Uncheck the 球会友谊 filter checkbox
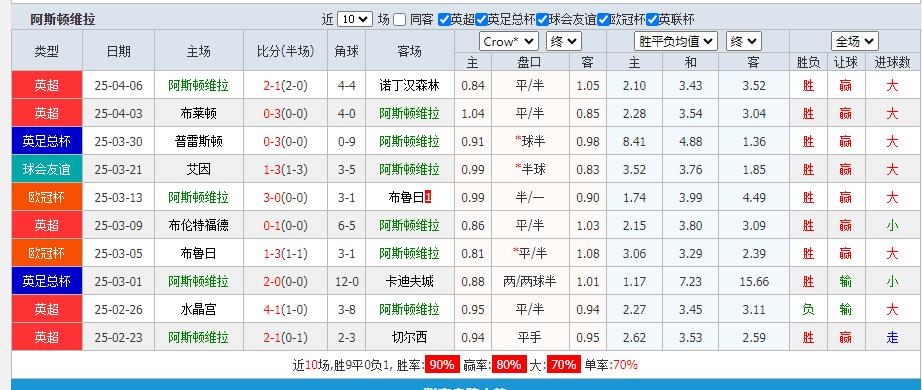The width and height of the screenshot is (922, 390). tap(542, 19)
